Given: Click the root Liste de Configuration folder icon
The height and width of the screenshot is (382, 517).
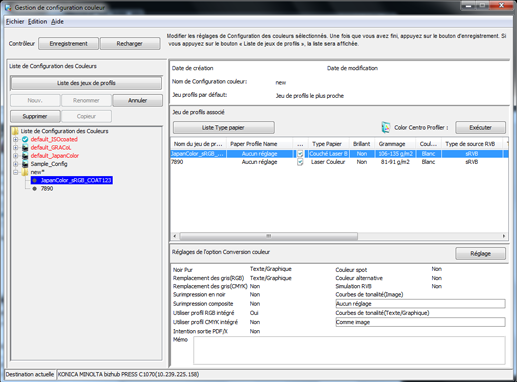Looking at the screenshot, I should click(15, 131).
